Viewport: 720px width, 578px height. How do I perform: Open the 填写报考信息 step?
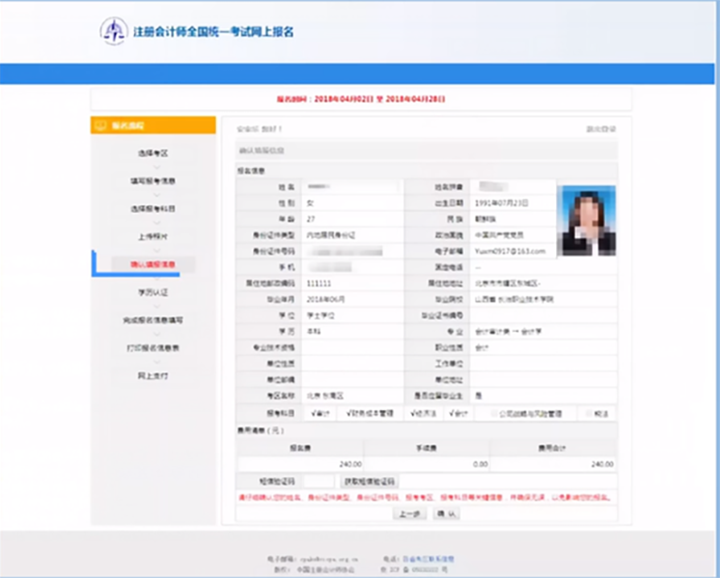click(153, 181)
